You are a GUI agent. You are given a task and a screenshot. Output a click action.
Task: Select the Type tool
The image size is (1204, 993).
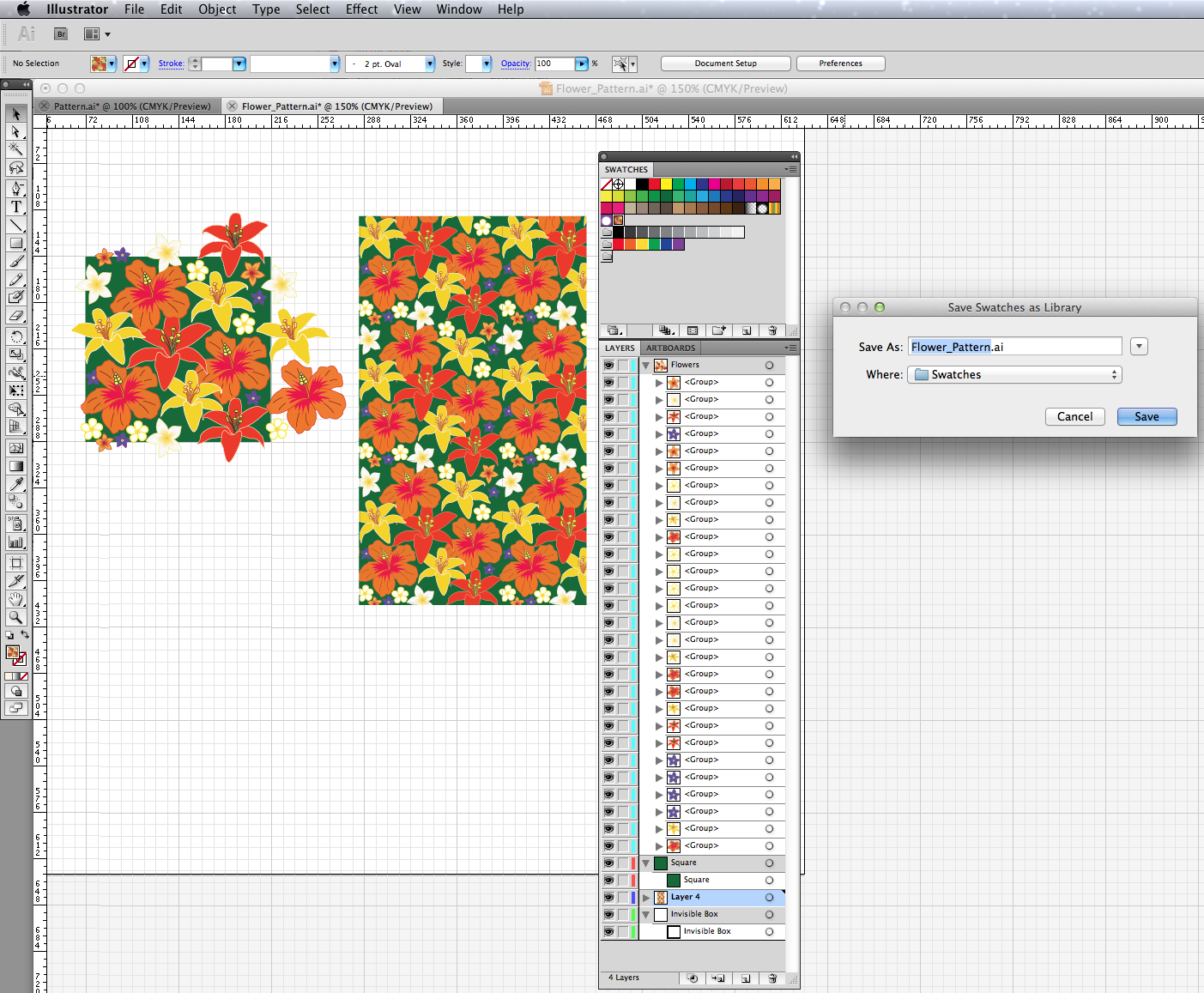[15, 207]
